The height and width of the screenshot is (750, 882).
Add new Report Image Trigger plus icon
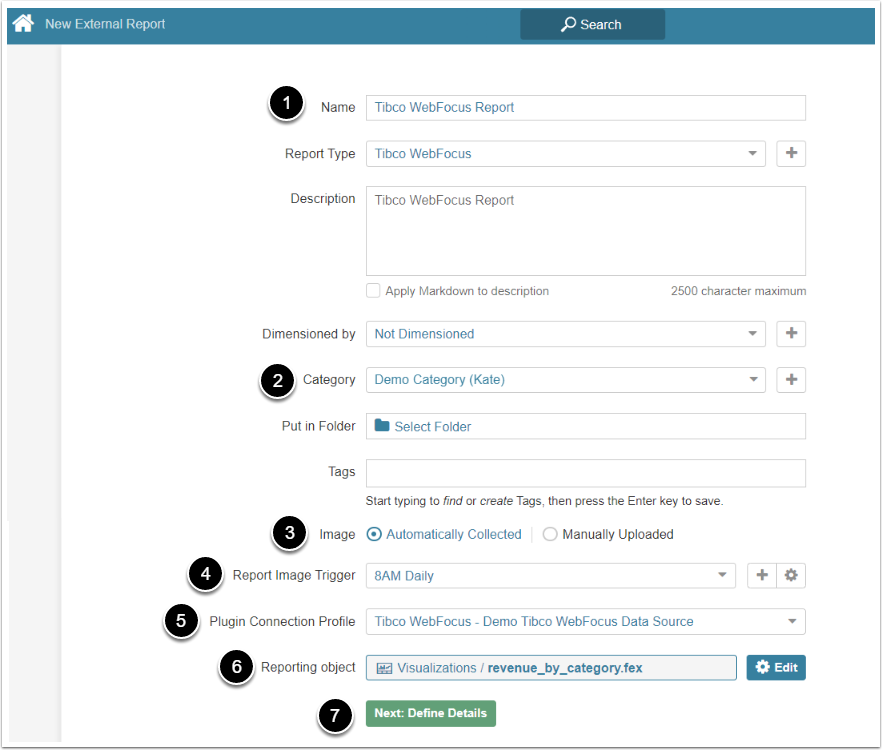762,576
